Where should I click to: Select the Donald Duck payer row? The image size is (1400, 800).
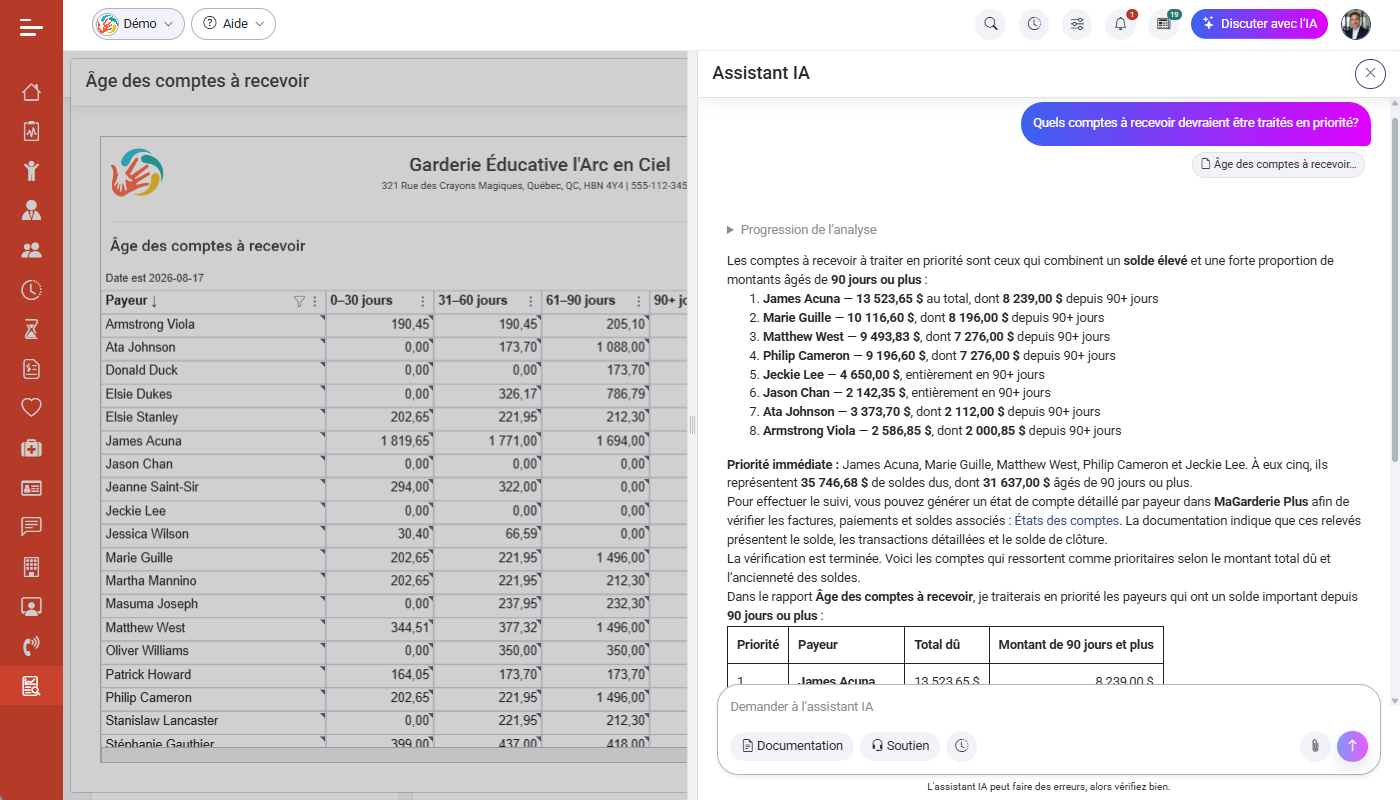point(394,371)
